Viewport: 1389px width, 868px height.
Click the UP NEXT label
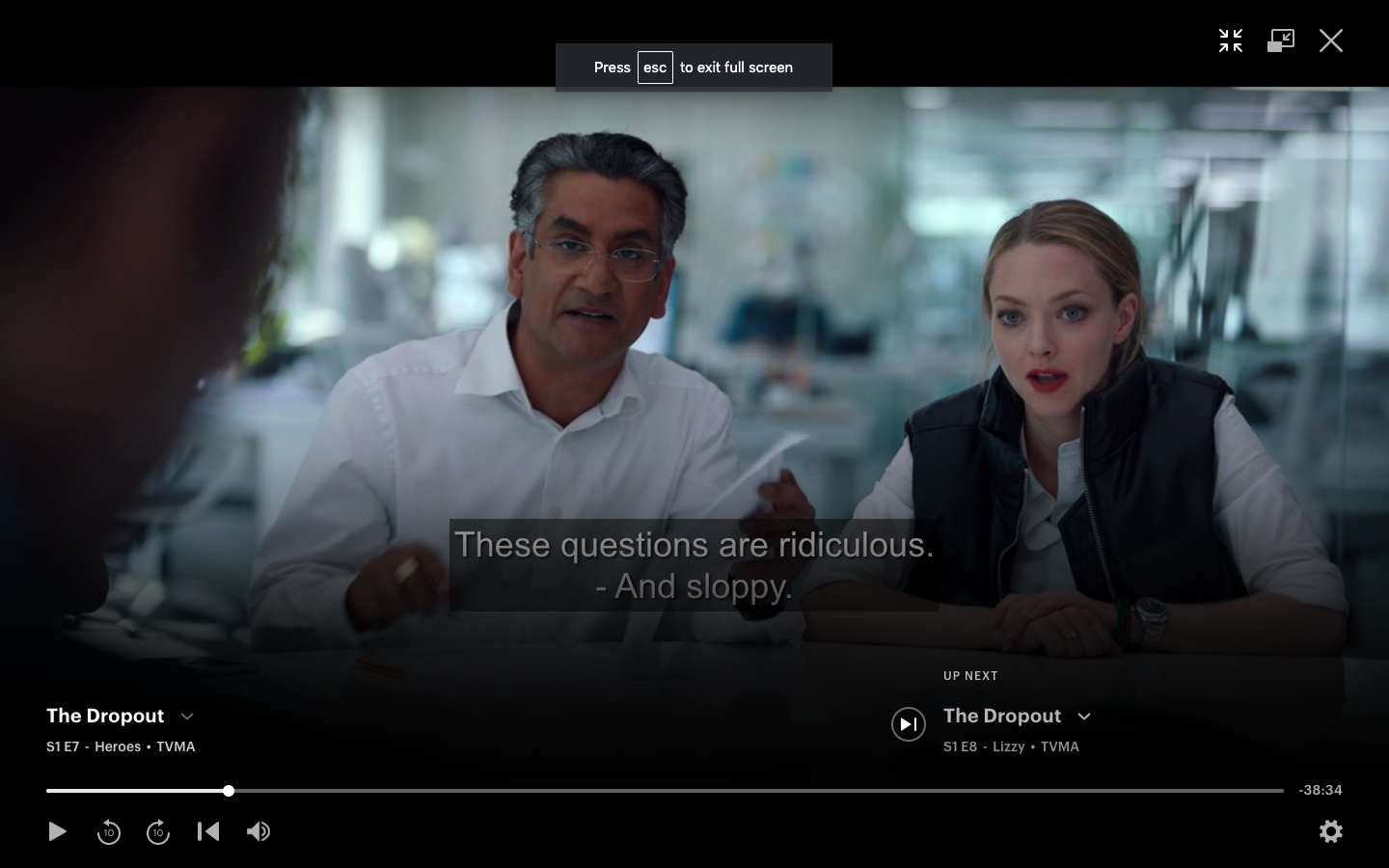(x=970, y=676)
